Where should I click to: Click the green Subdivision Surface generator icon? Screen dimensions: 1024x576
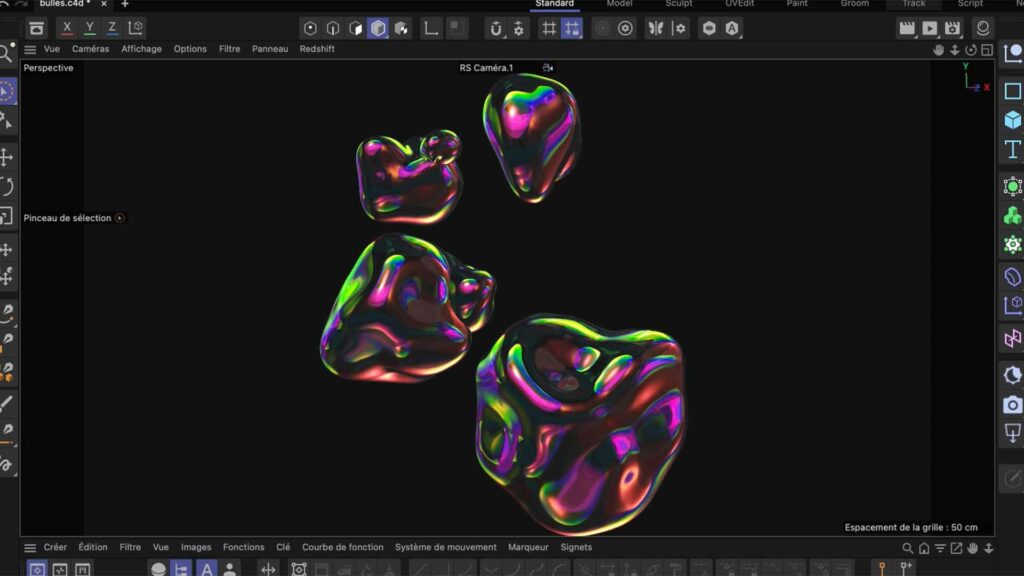[1012, 187]
